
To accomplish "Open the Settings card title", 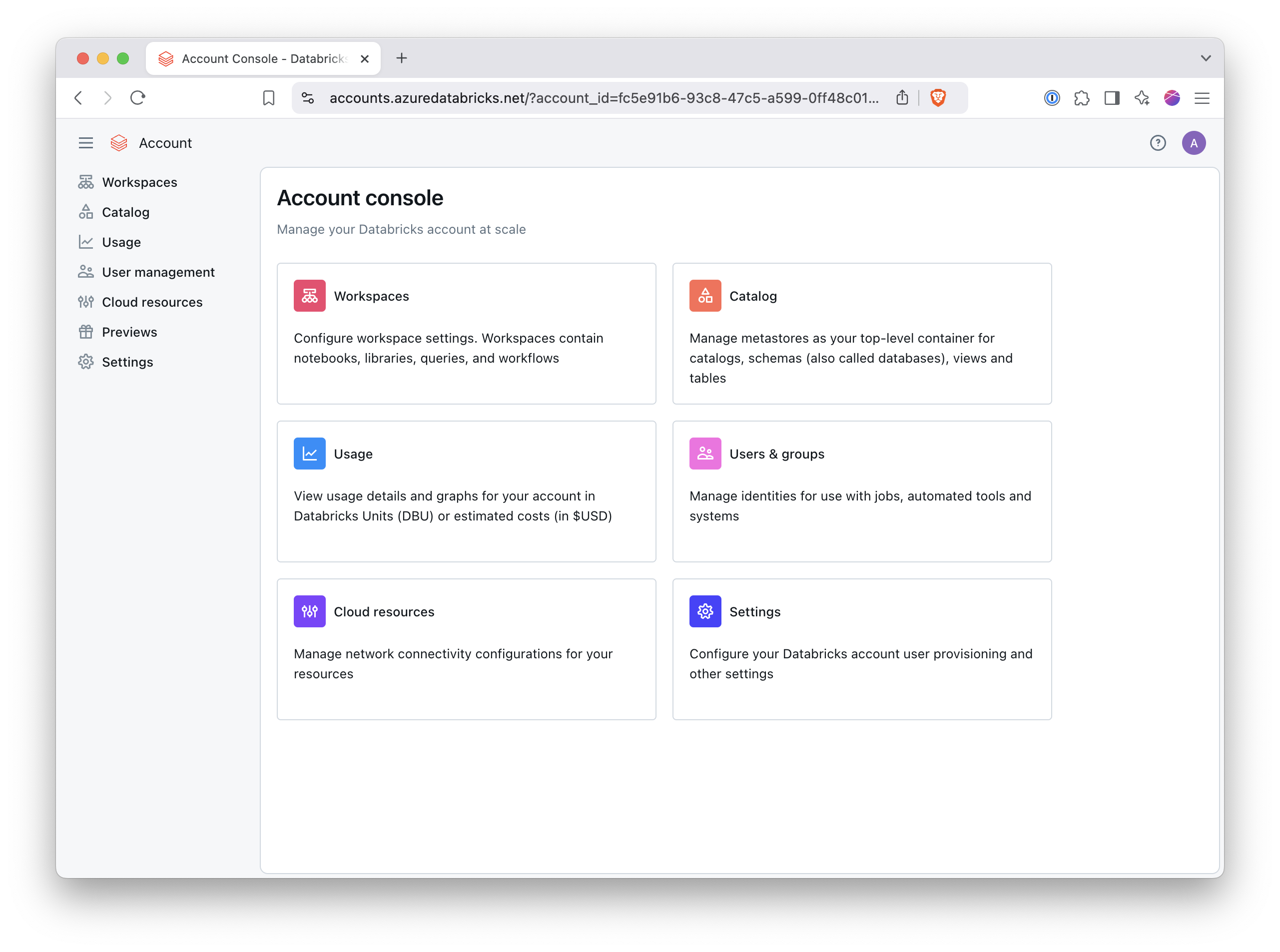I will click(x=754, y=612).
